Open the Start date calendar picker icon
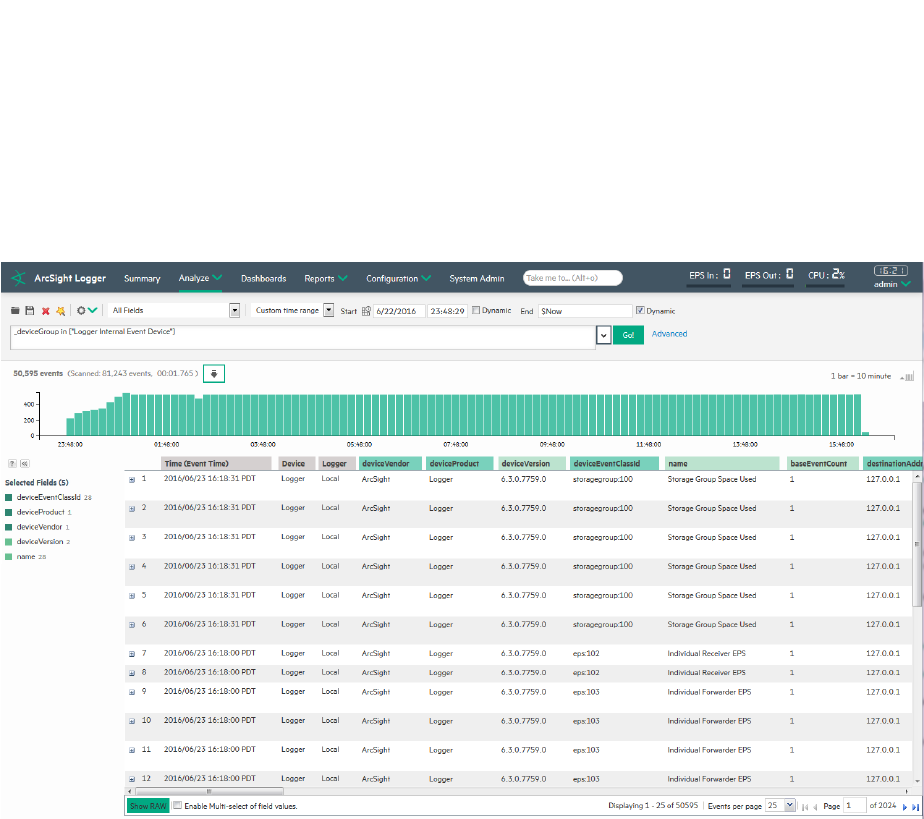This screenshot has width=924, height=819. pos(366,311)
